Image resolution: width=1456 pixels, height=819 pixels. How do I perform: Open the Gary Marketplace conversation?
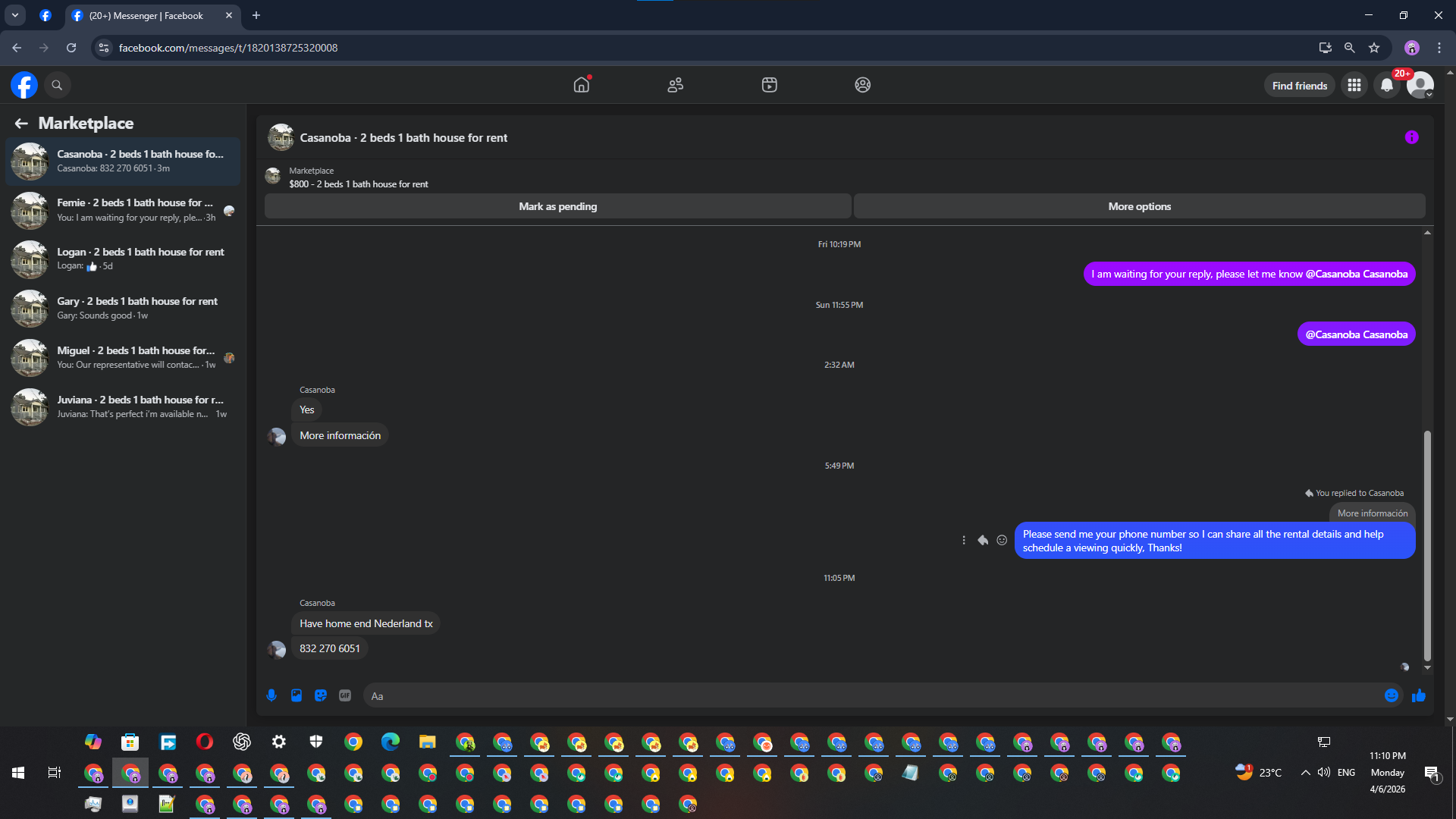tap(123, 309)
